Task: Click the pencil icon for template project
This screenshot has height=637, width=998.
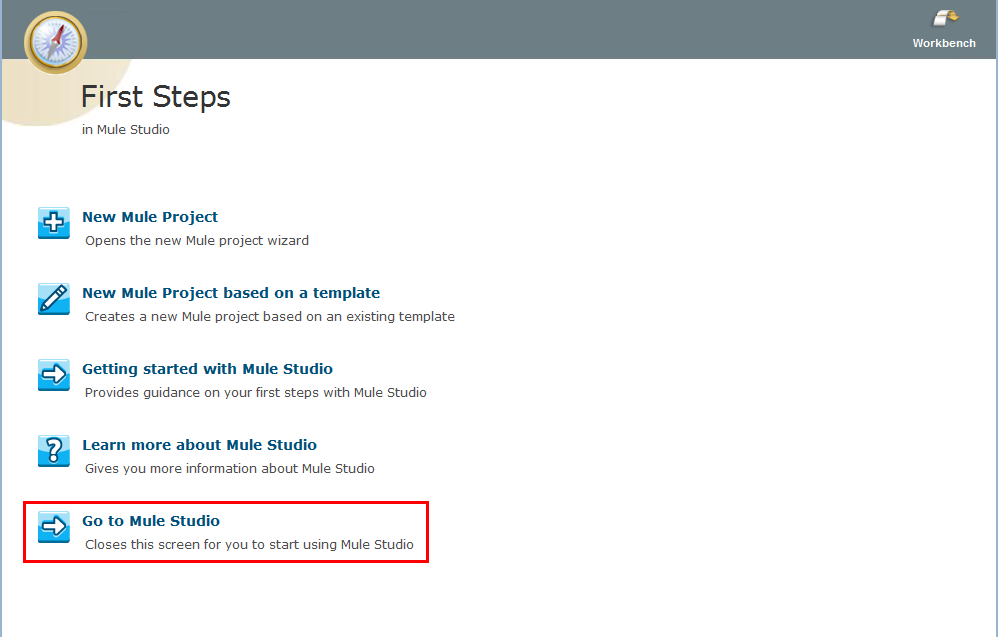Action: pyautogui.click(x=53, y=299)
